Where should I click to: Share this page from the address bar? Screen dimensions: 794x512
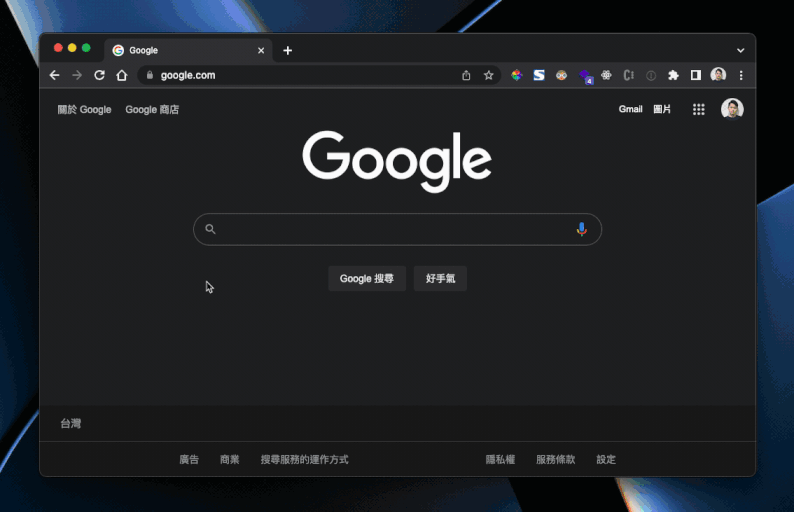466,75
